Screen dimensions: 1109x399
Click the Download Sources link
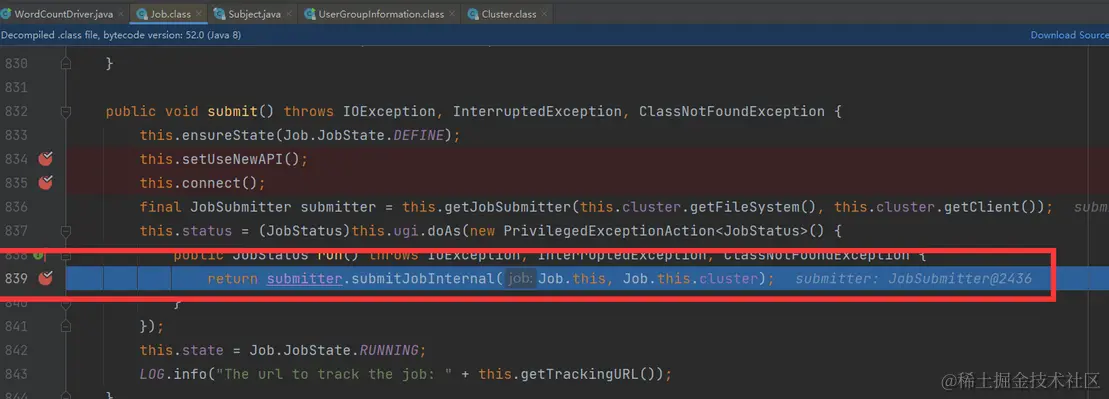tap(1069, 35)
